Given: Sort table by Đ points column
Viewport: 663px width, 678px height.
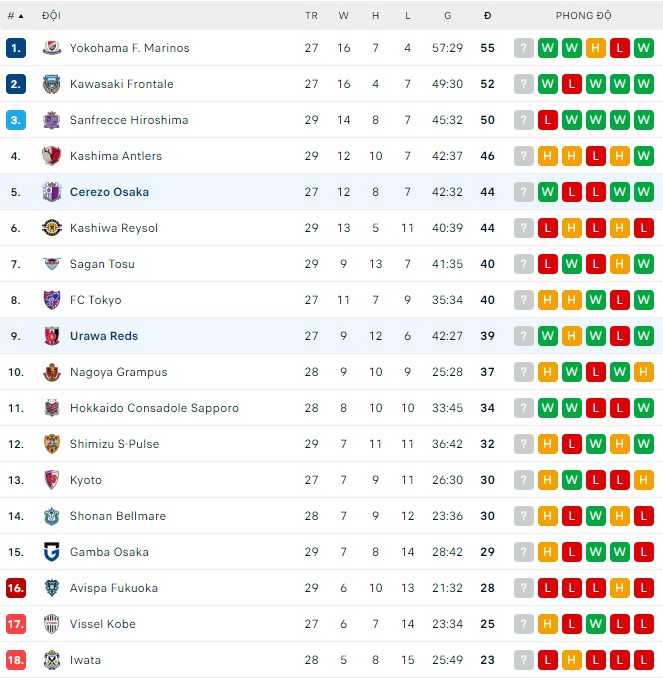Looking at the screenshot, I should 487,16.
